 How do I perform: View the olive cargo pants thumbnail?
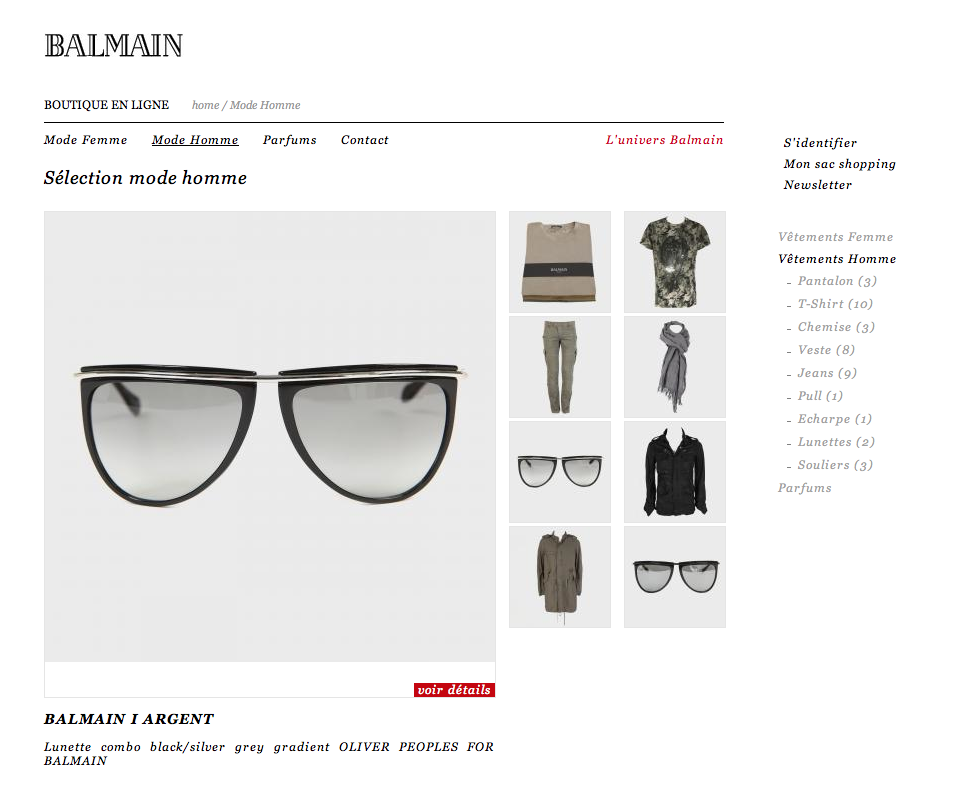click(x=560, y=367)
